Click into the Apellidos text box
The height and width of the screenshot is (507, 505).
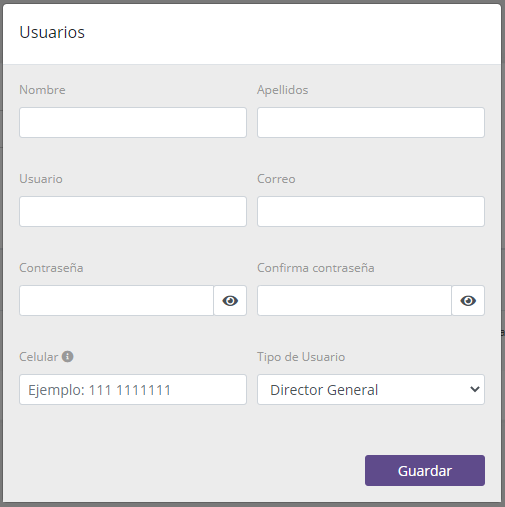point(371,122)
